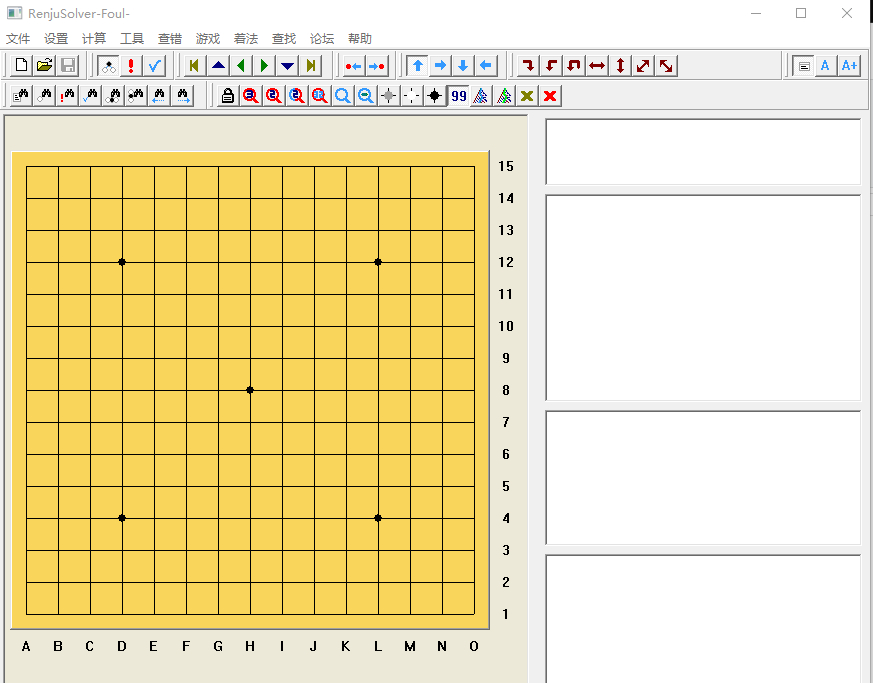
Task: Open the 游戏 menu
Action: coord(208,39)
